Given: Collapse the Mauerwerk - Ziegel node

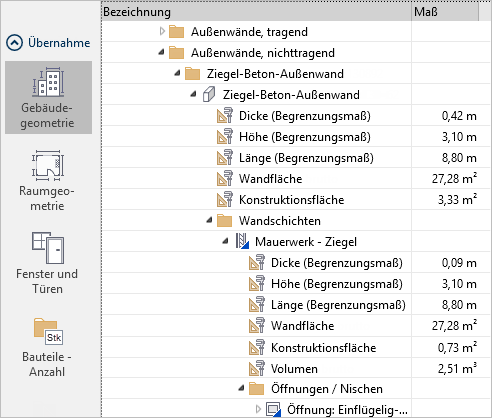Looking at the screenshot, I should tap(226, 241).
